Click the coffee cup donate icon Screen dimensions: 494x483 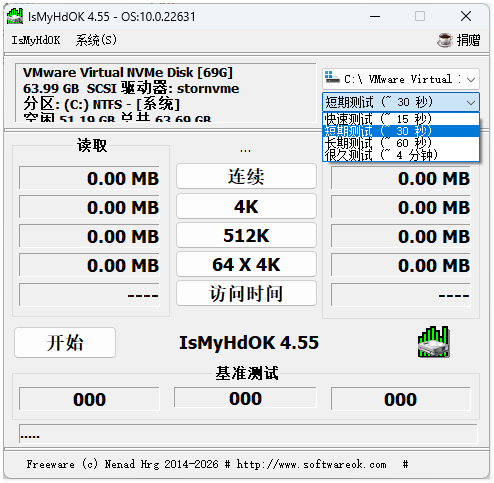(x=445, y=40)
